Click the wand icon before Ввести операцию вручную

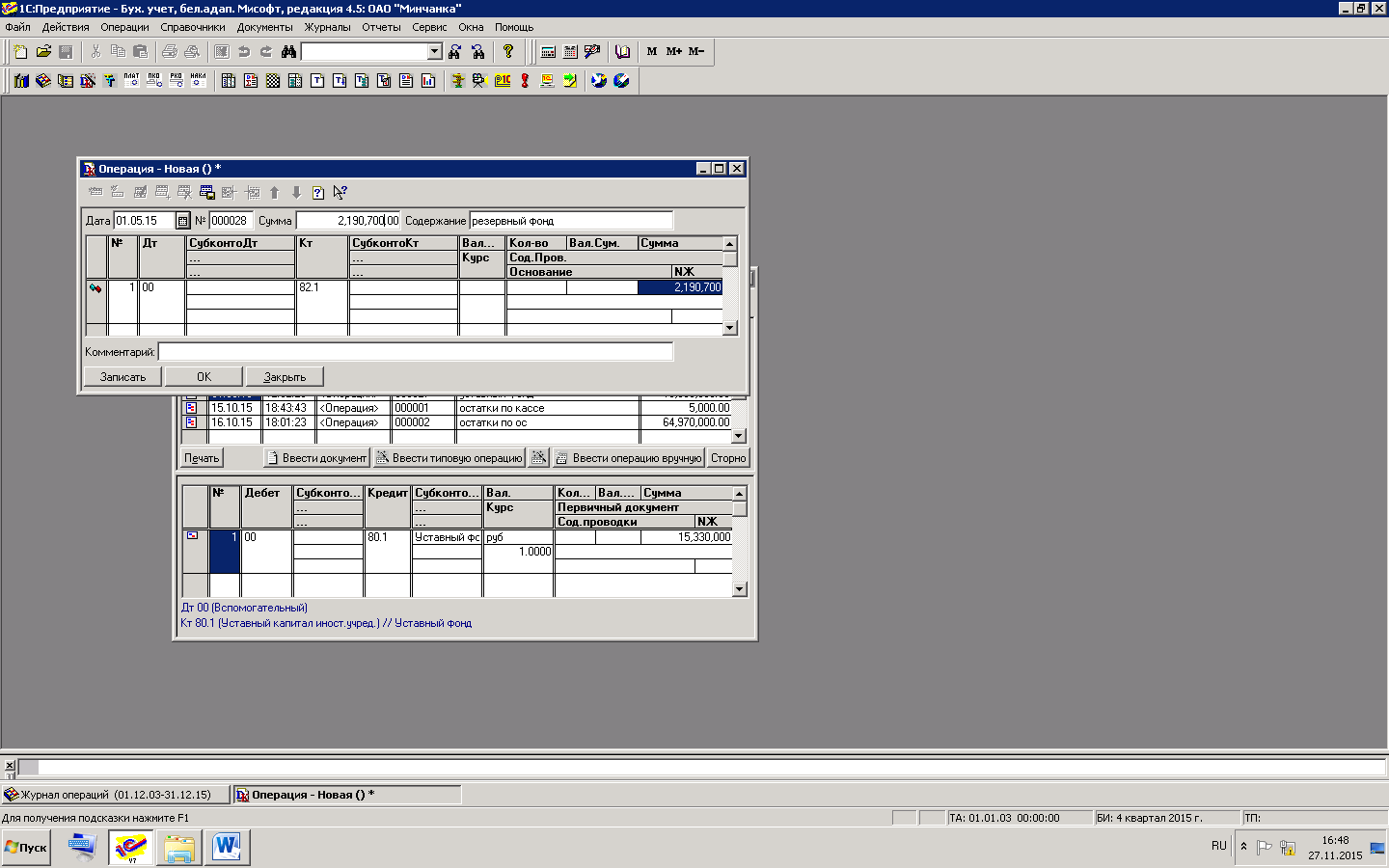coord(539,457)
